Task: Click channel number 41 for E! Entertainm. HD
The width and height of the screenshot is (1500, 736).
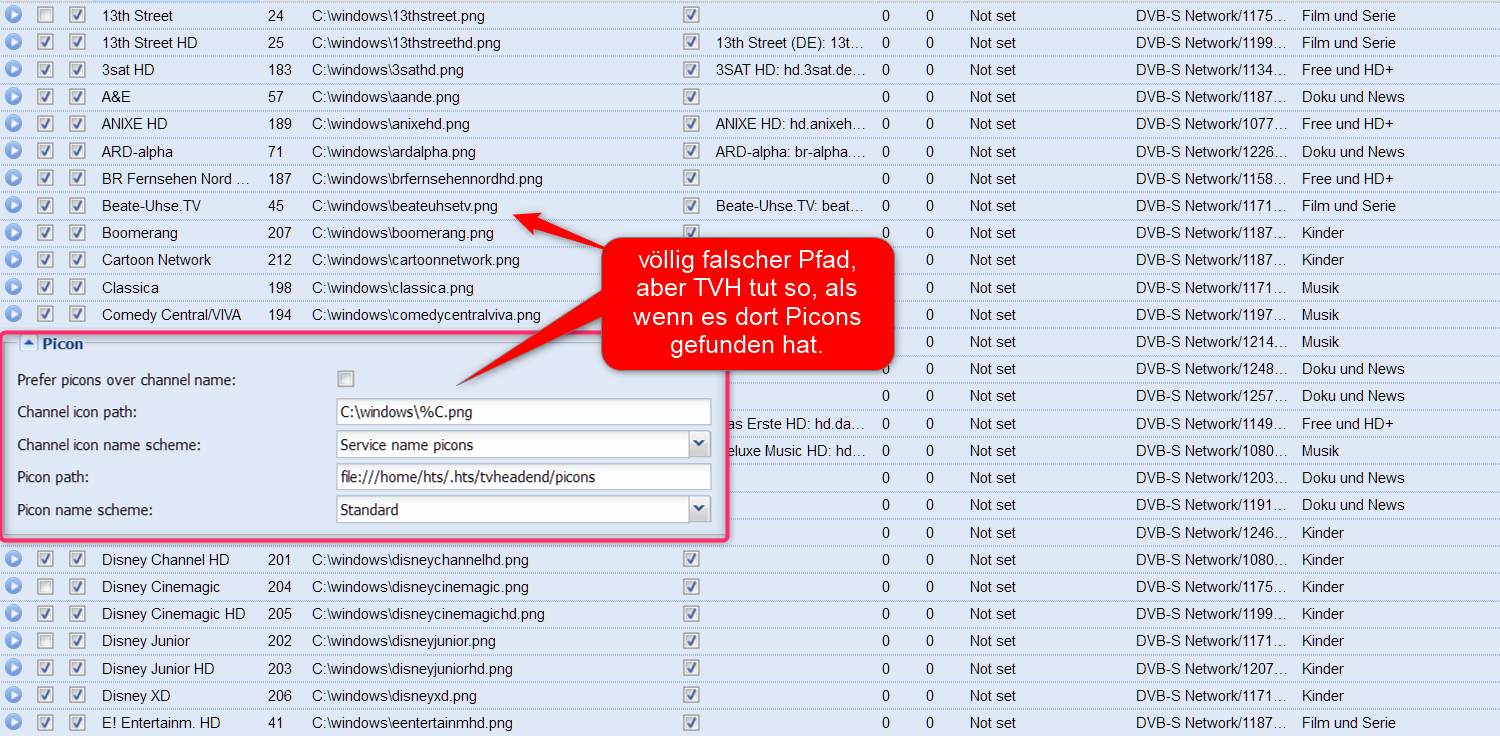Action: tap(276, 723)
